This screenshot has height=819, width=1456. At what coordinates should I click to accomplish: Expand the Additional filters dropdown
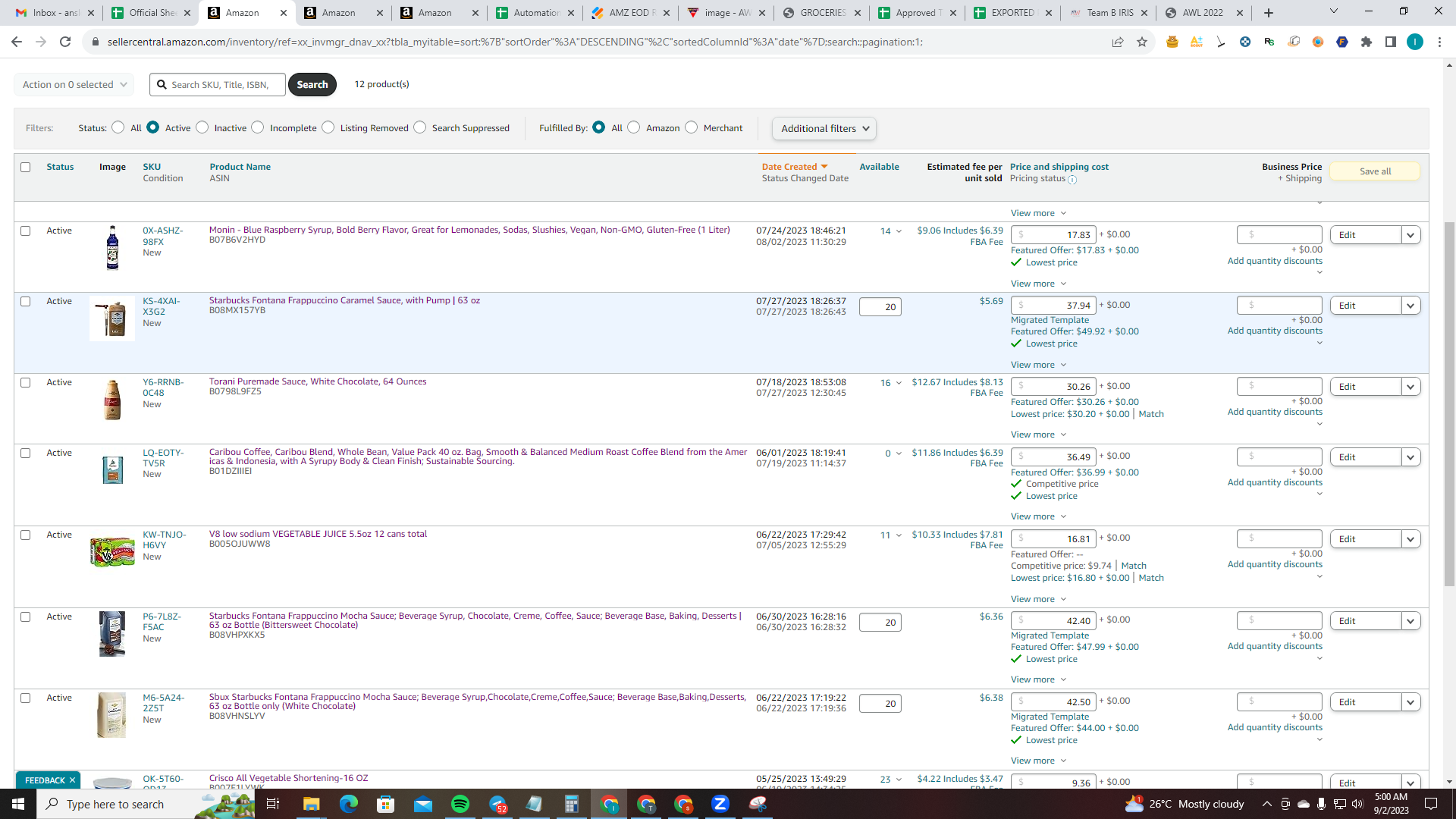pyautogui.click(x=824, y=128)
